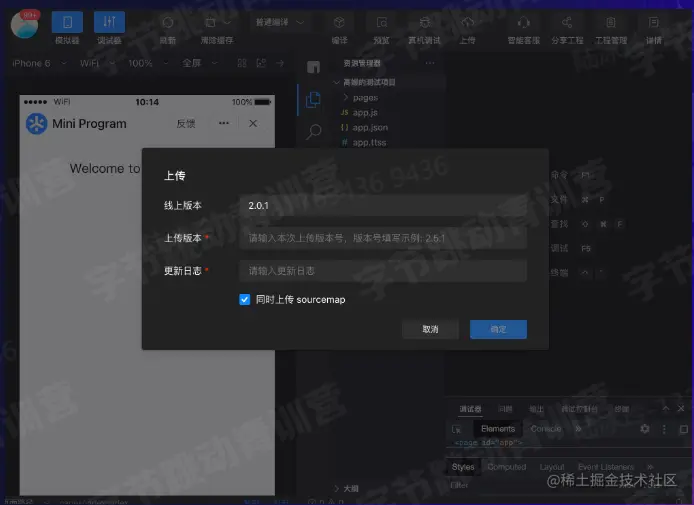Open the 普通编译 compile mode dropdown
The height and width of the screenshot is (505, 694).
tap(280, 22)
